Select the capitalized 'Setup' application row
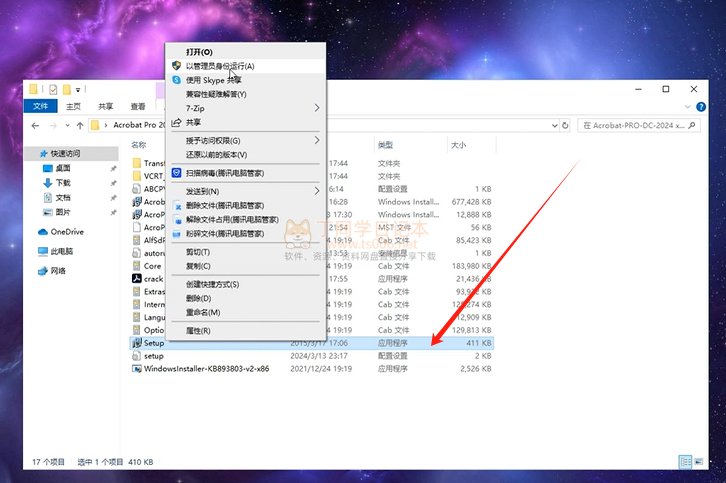Screen dimensions: 726x483 pos(312,343)
